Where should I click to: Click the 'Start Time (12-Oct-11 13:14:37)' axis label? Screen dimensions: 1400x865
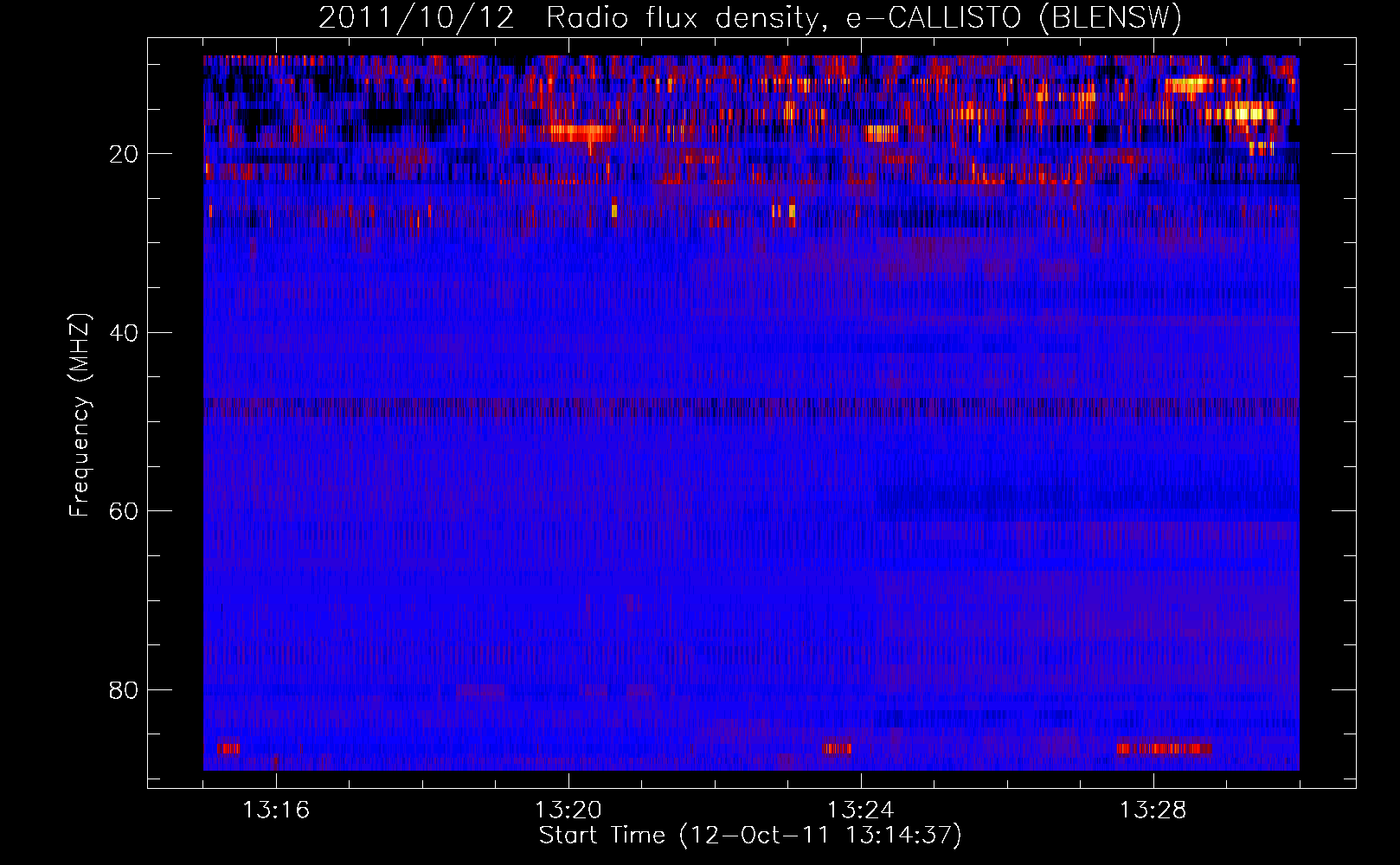tap(750, 836)
